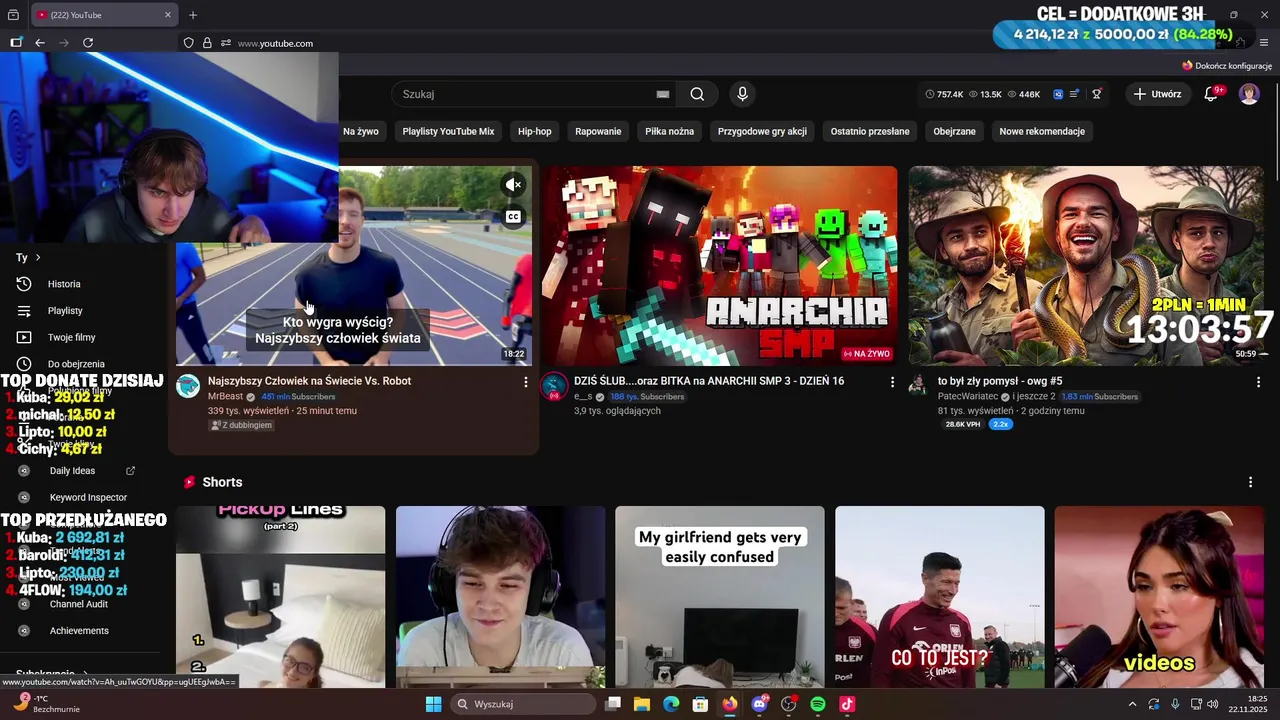Open the CO TO JEST short
The image size is (1280, 720).
(x=939, y=596)
